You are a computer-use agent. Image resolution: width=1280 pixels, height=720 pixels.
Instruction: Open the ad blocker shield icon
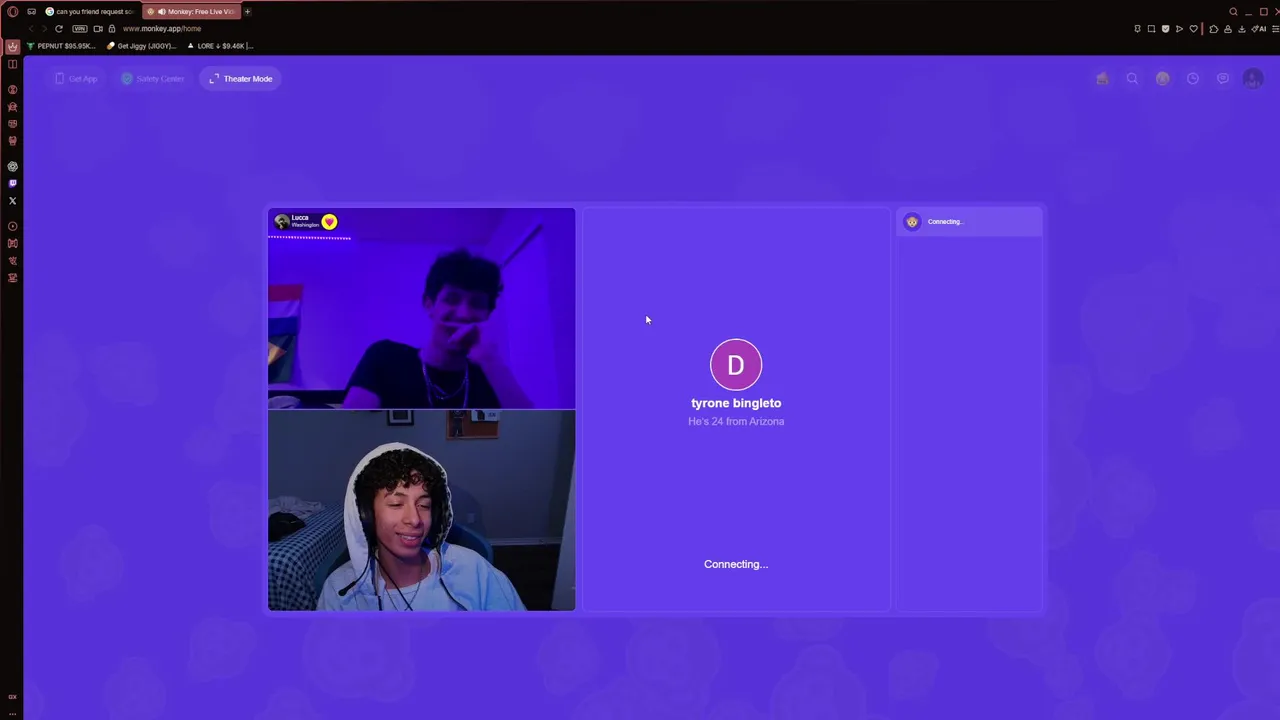1165,29
